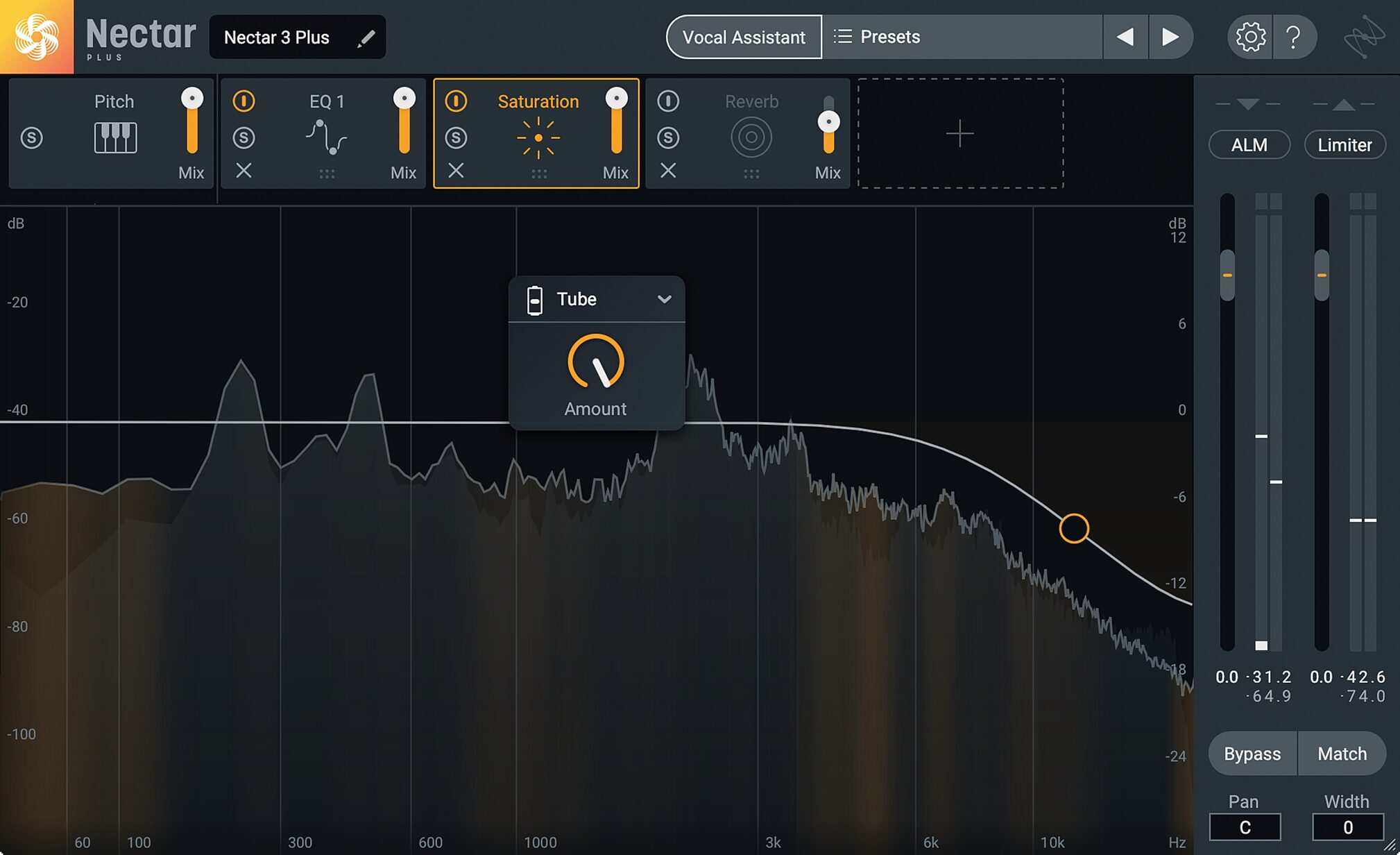
Task: Click the input gain 0.0 readout
Action: click(x=1227, y=677)
